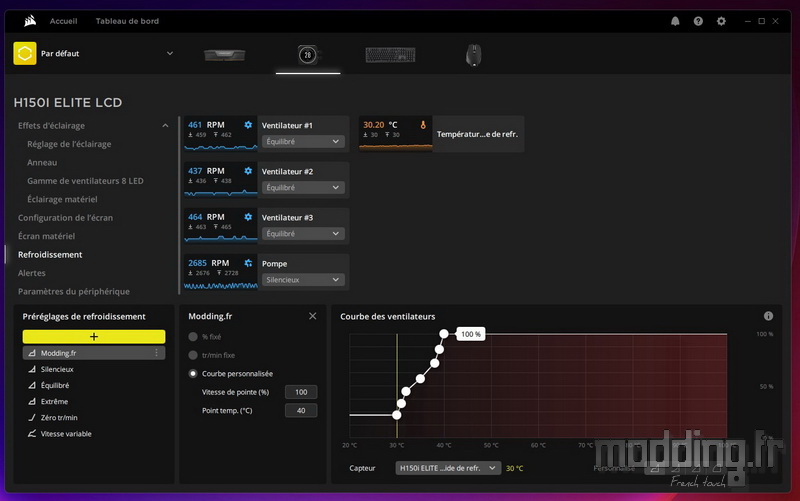Add a new cooling preset with plus button
This screenshot has width=800, height=501.
click(x=94, y=336)
